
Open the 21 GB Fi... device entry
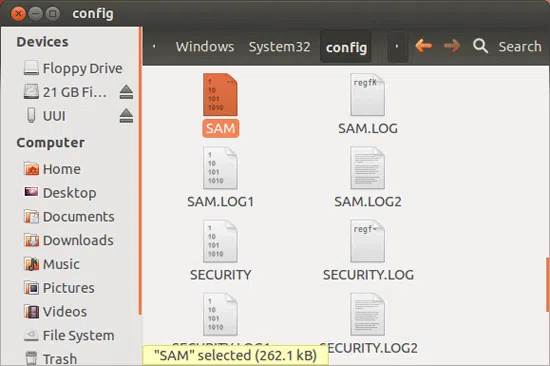74,92
